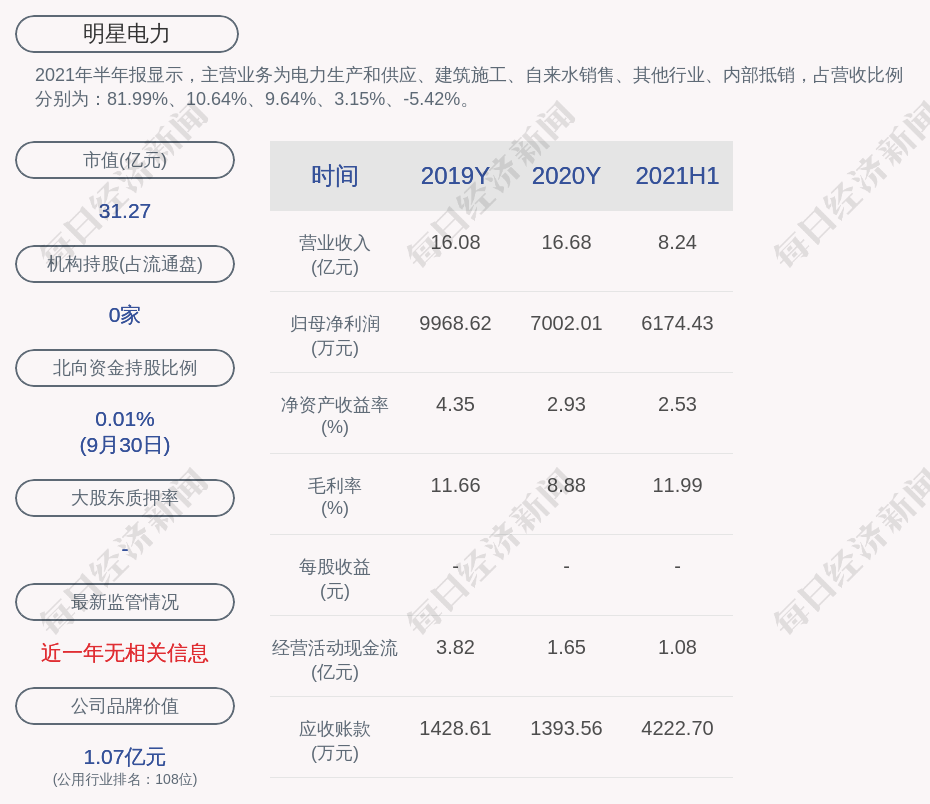Click the 公用行业排名：108位 note

click(125, 779)
